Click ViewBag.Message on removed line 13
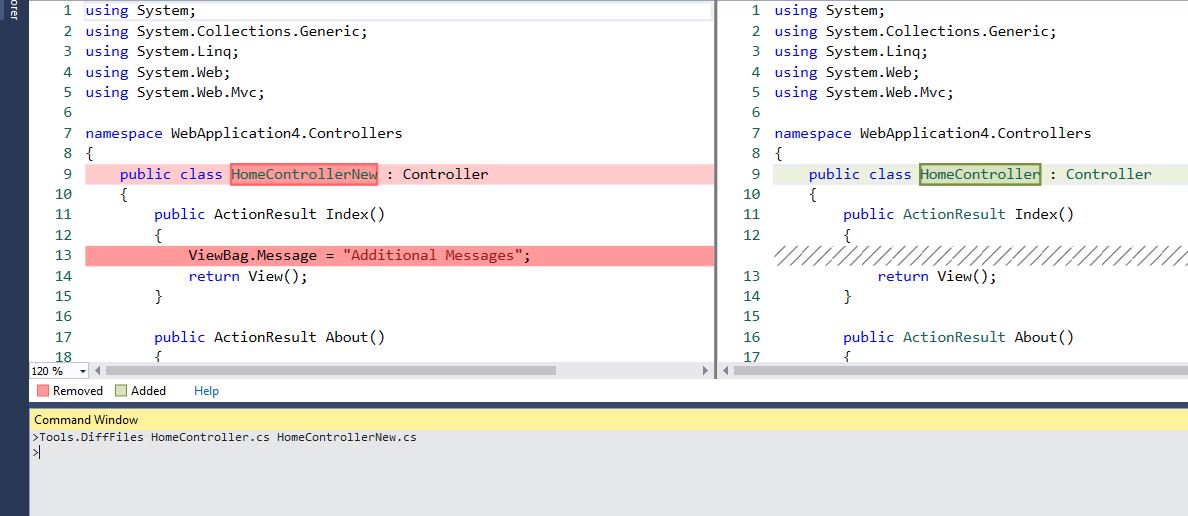This screenshot has width=1188, height=516. 253,255
